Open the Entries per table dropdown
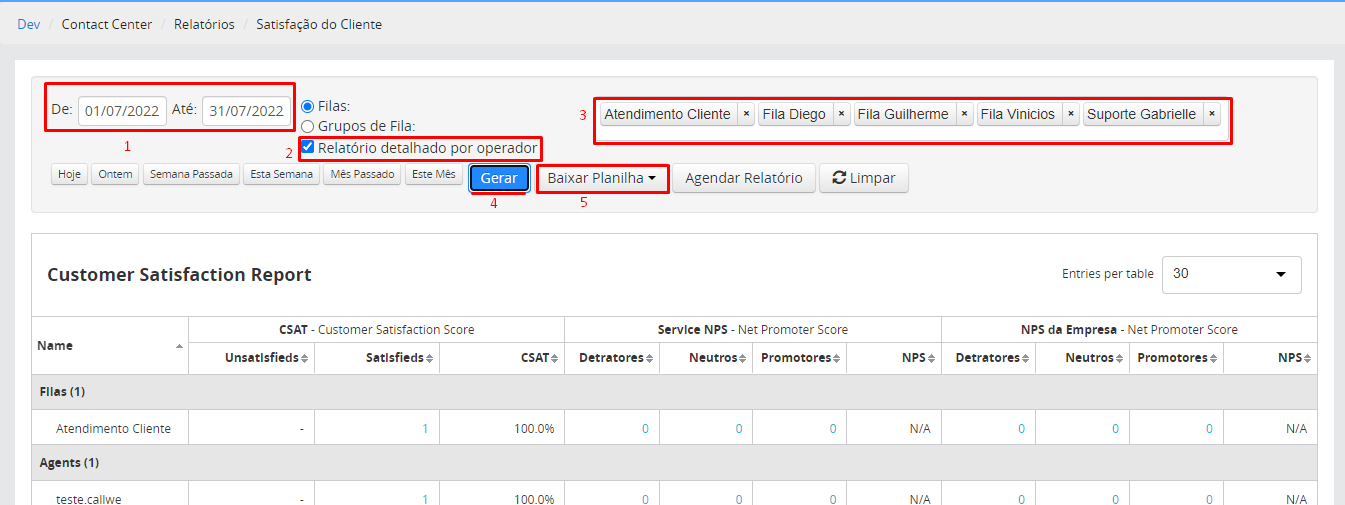Viewport: 1345px width, 505px height. point(1231,274)
